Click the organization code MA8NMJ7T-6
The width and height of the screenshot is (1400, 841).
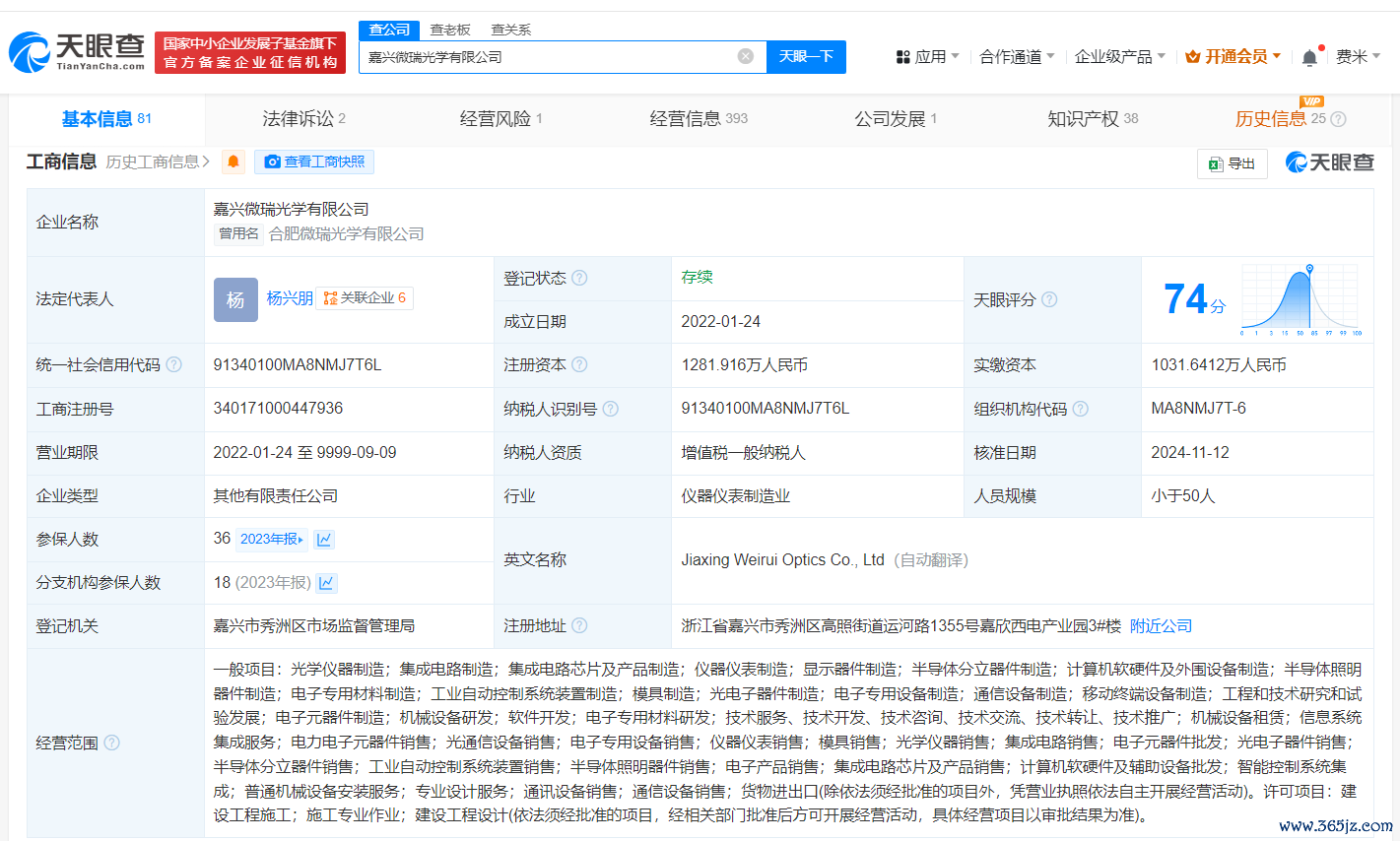click(x=1198, y=408)
